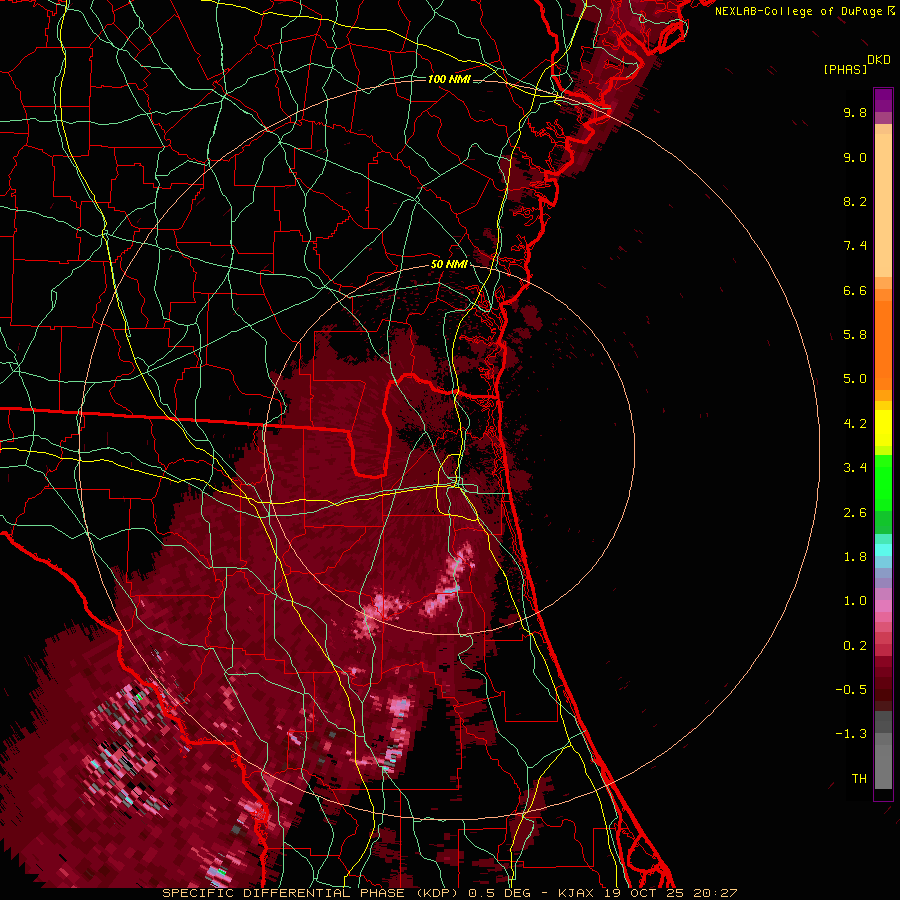
Task: Pick the pink segment of the color bar
Action: (883, 606)
